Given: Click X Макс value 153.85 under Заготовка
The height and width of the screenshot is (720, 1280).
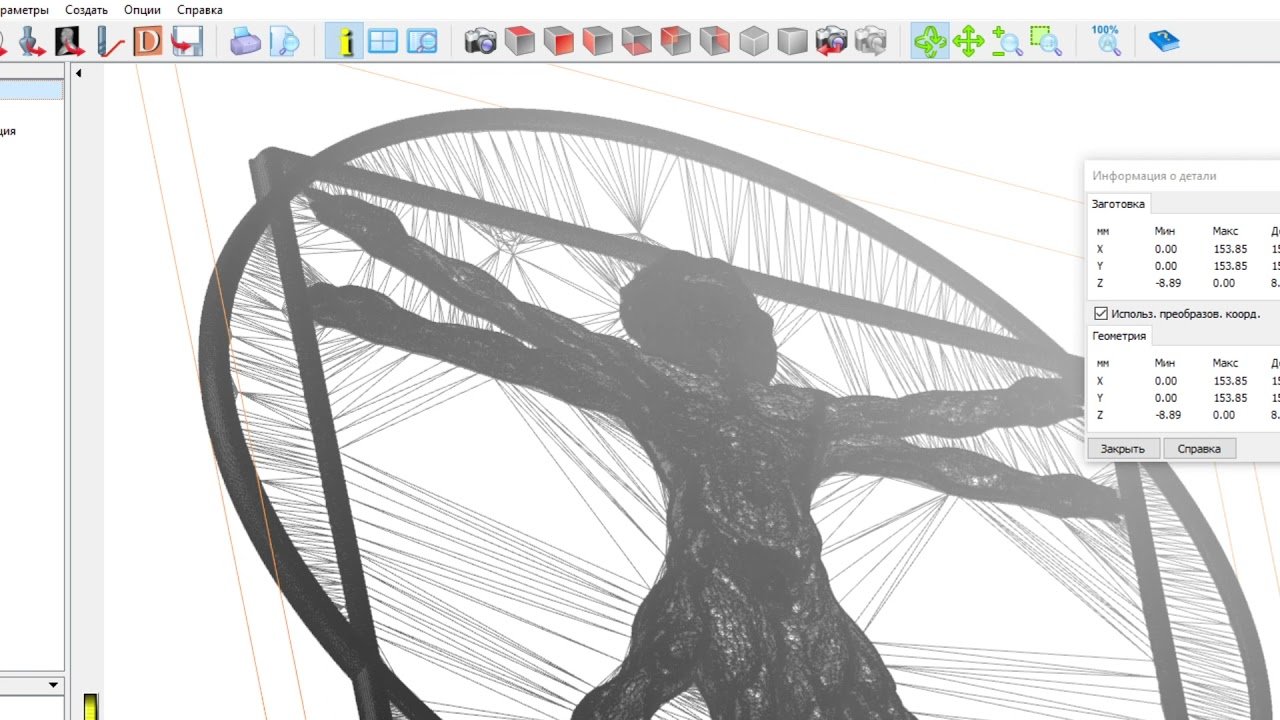Looking at the screenshot, I should click(1229, 249).
